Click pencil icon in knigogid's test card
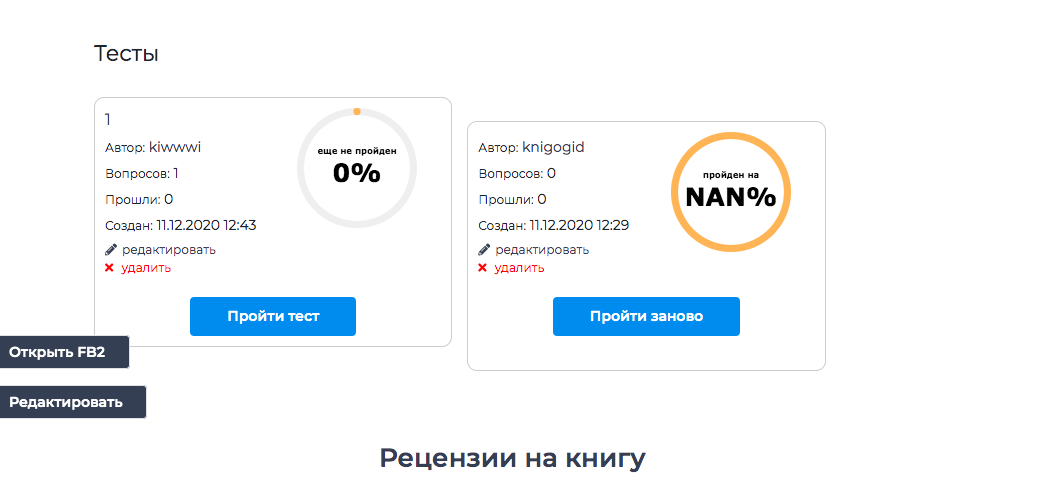1042x491 pixels. 484,249
